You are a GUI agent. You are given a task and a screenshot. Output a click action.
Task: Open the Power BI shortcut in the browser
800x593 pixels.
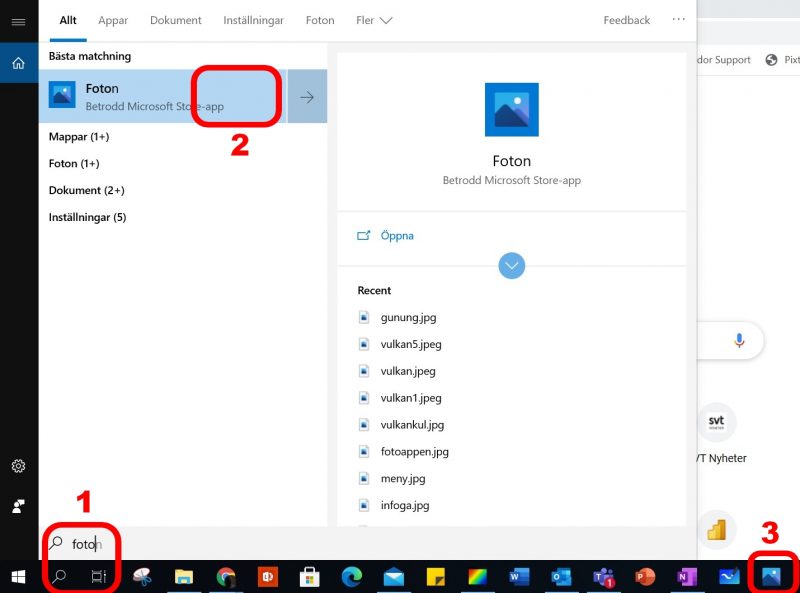click(716, 530)
